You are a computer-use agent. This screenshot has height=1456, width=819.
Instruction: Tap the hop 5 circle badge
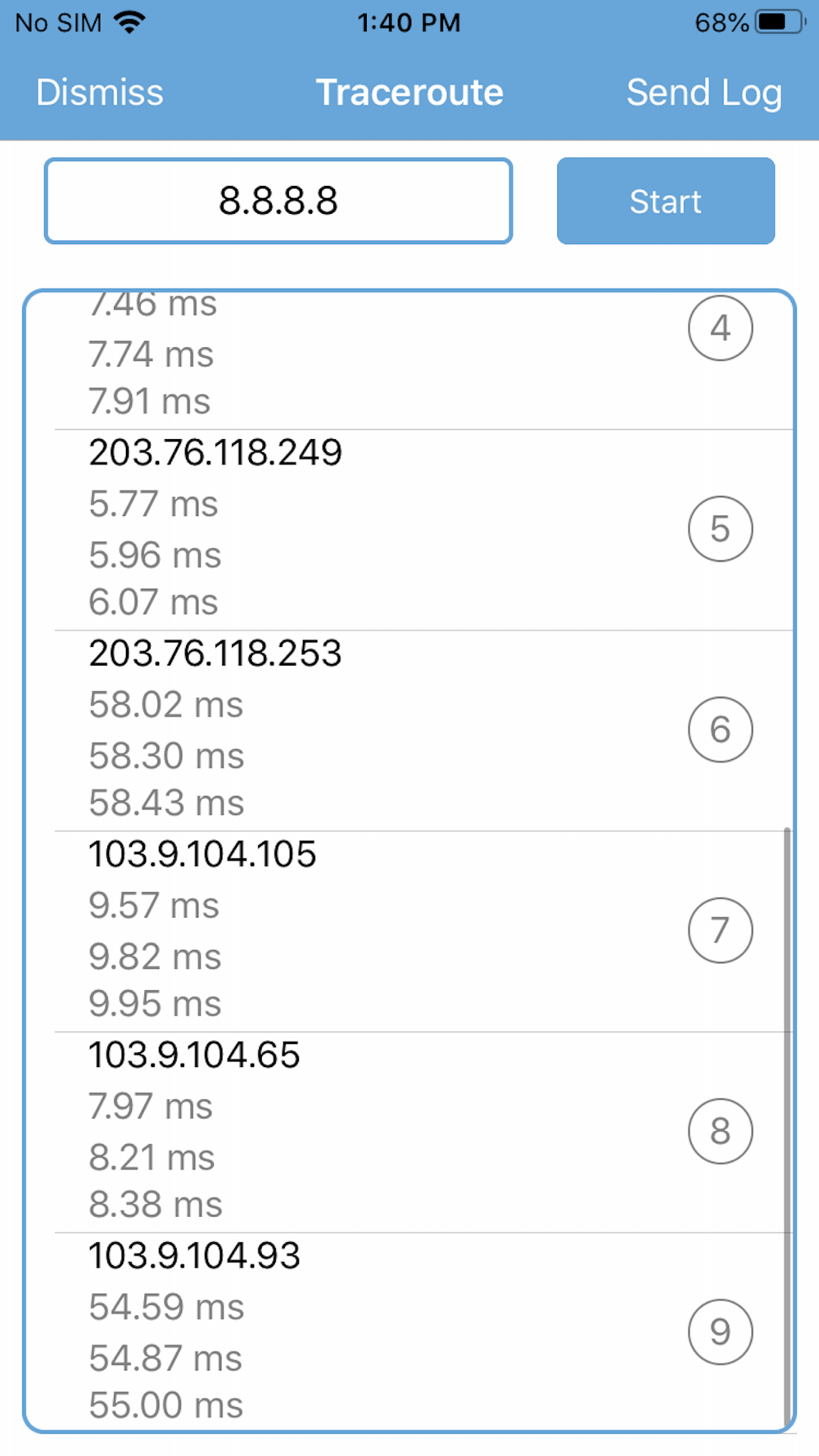pyautogui.click(x=720, y=529)
